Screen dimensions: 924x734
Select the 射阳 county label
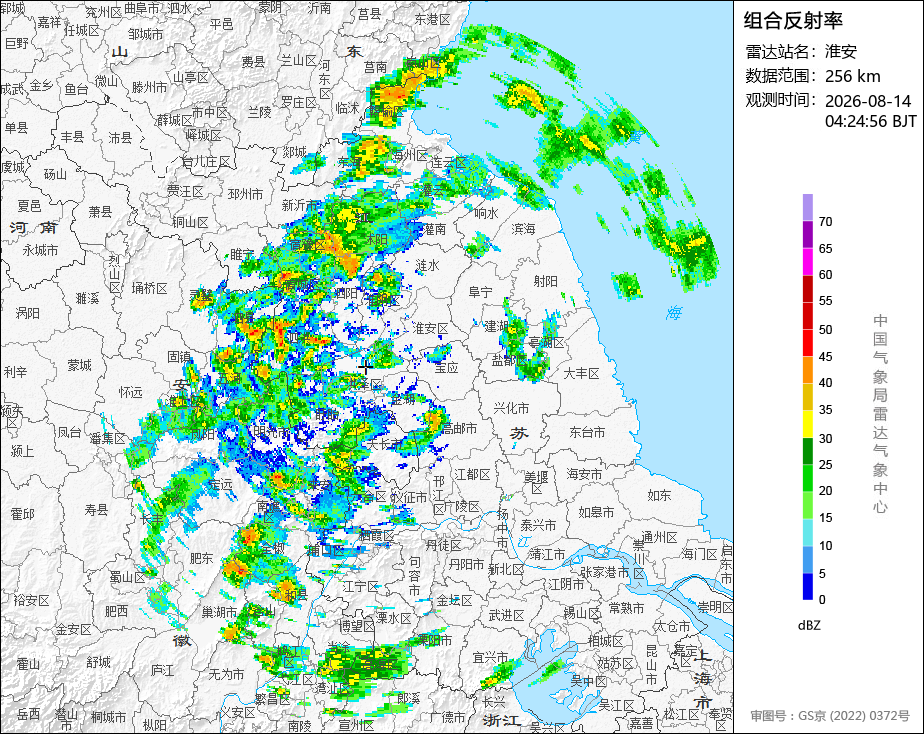click(546, 282)
